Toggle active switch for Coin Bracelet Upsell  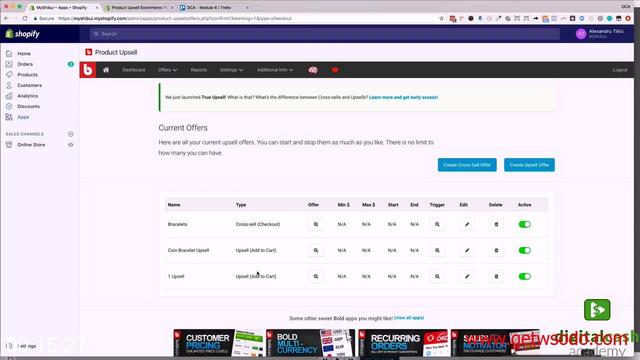pyautogui.click(x=524, y=250)
